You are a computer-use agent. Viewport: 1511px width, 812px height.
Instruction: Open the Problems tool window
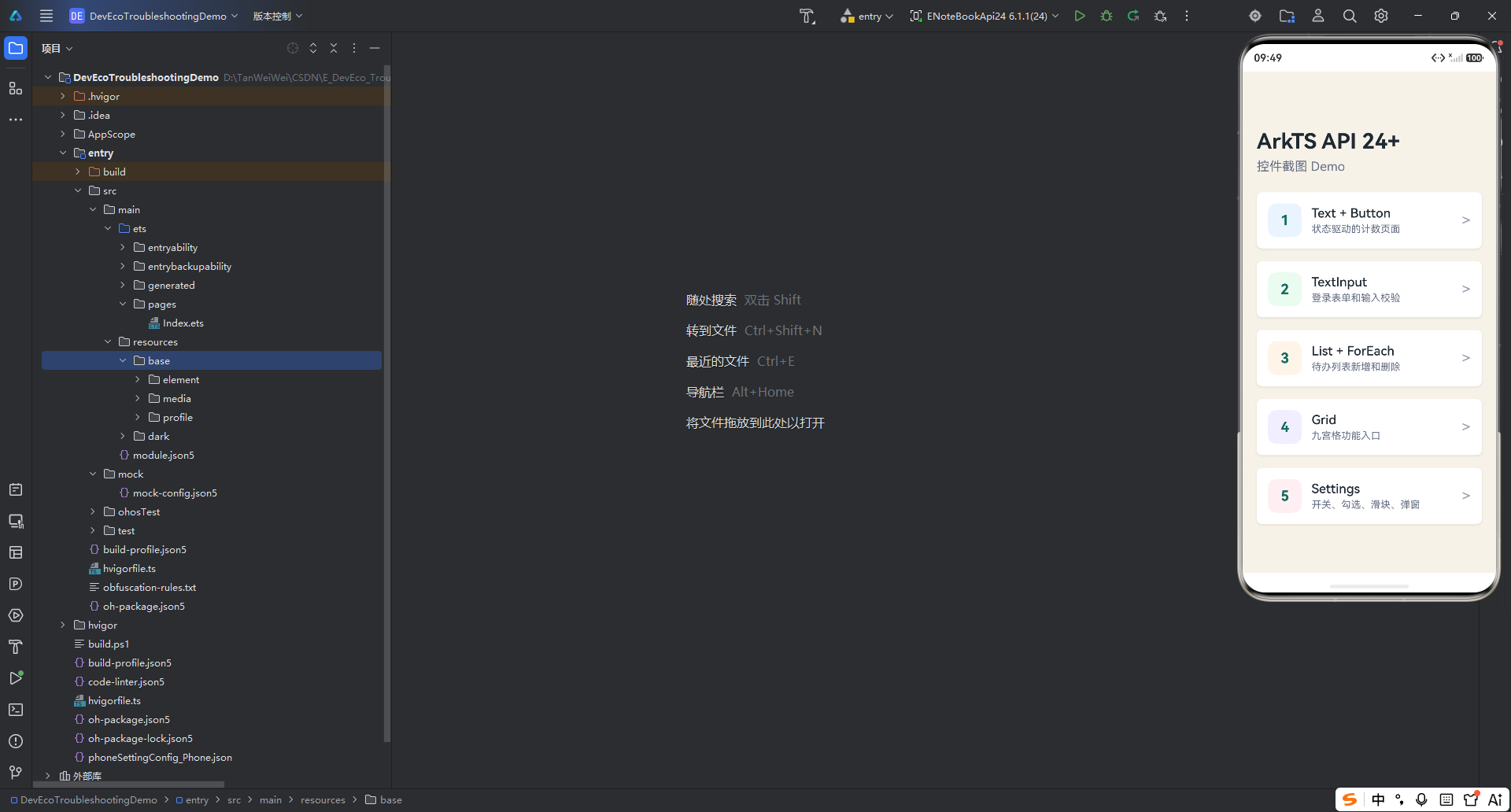[16, 741]
